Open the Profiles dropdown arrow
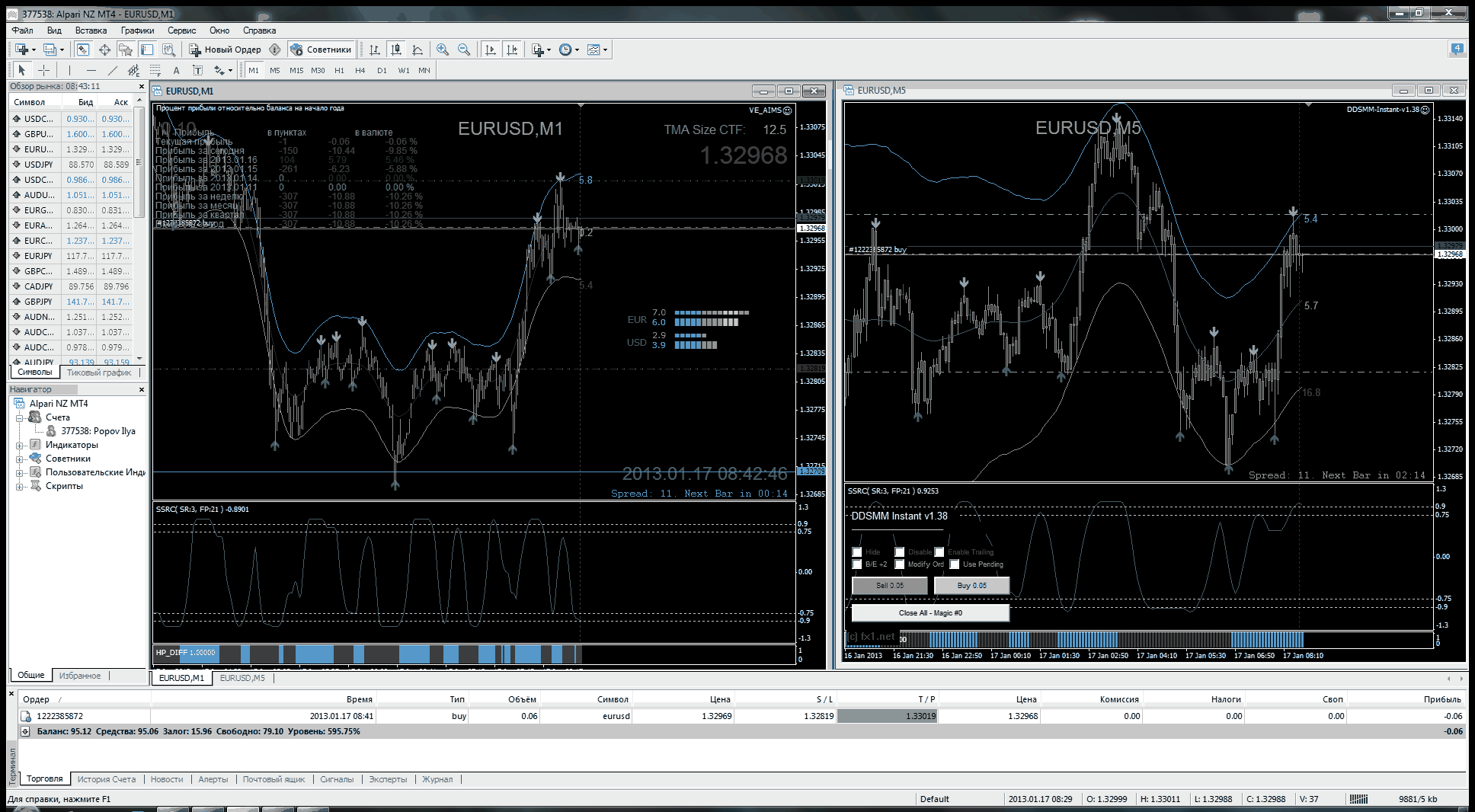This screenshot has height=812, width=1475. point(62,50)
